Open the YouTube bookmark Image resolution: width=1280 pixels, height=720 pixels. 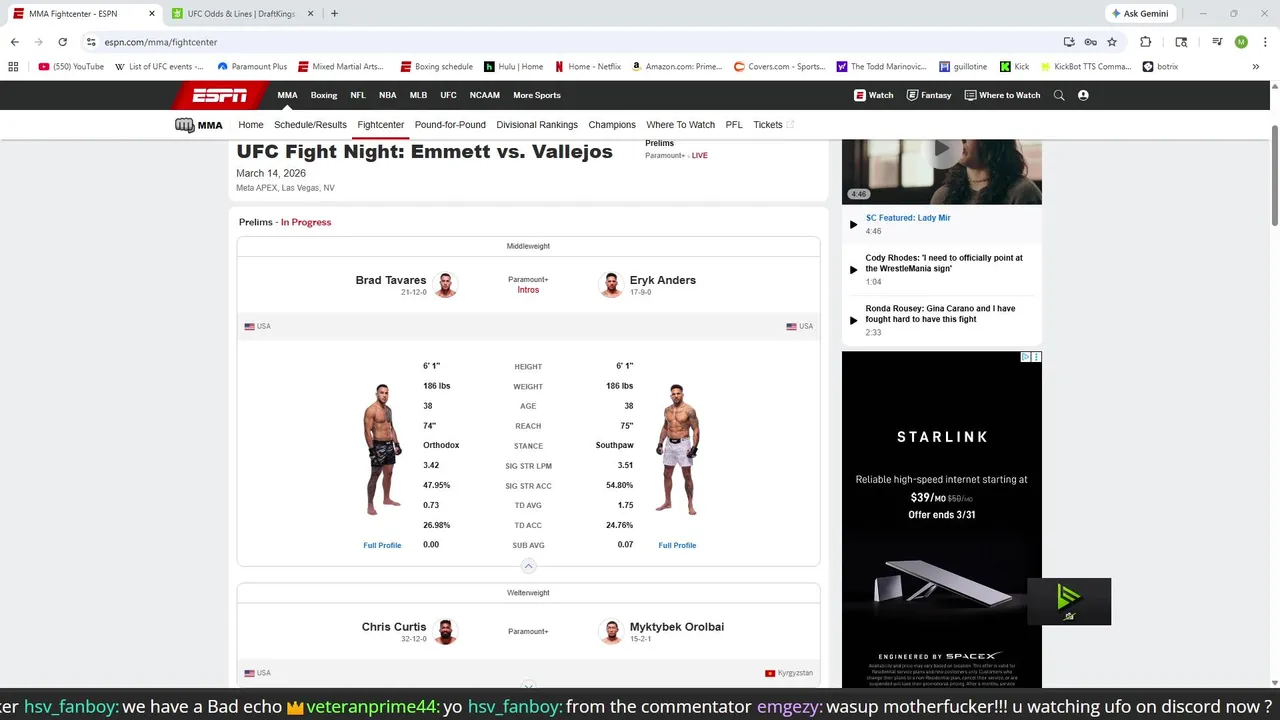[71, 67]
